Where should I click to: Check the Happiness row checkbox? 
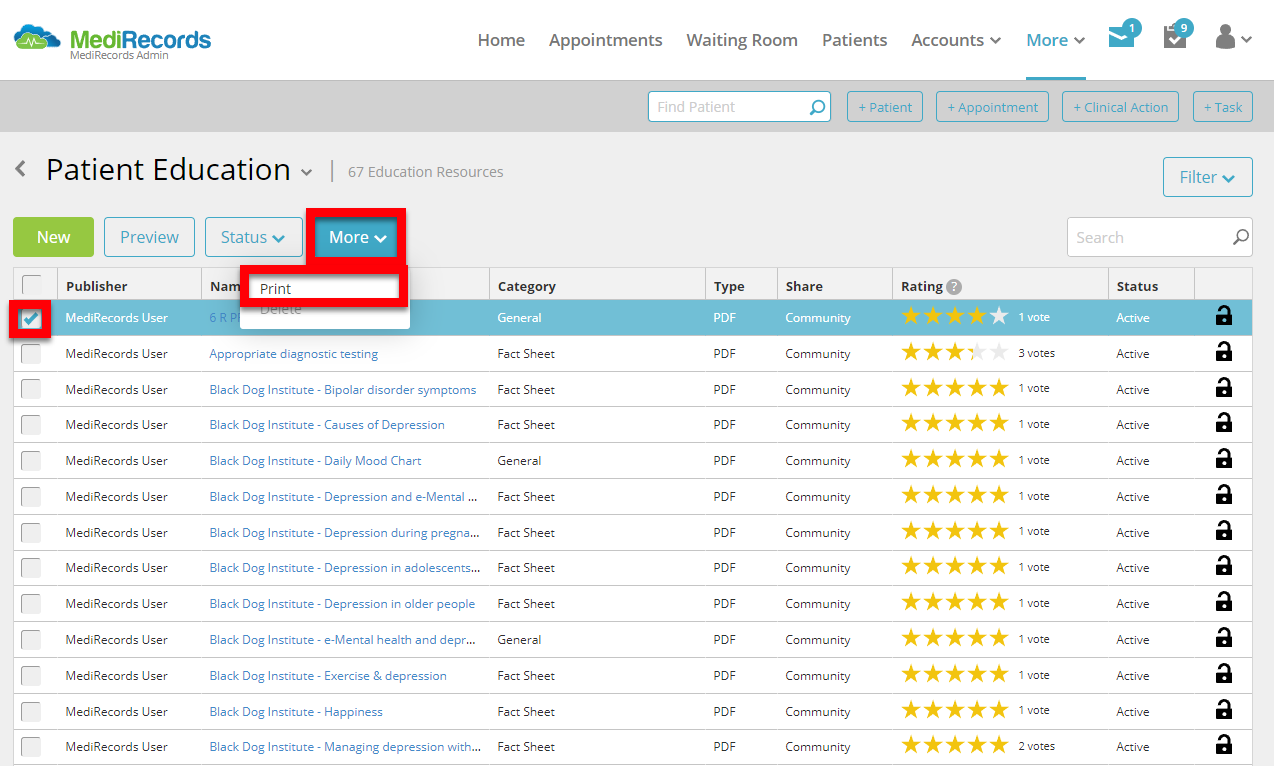(32, 712)
